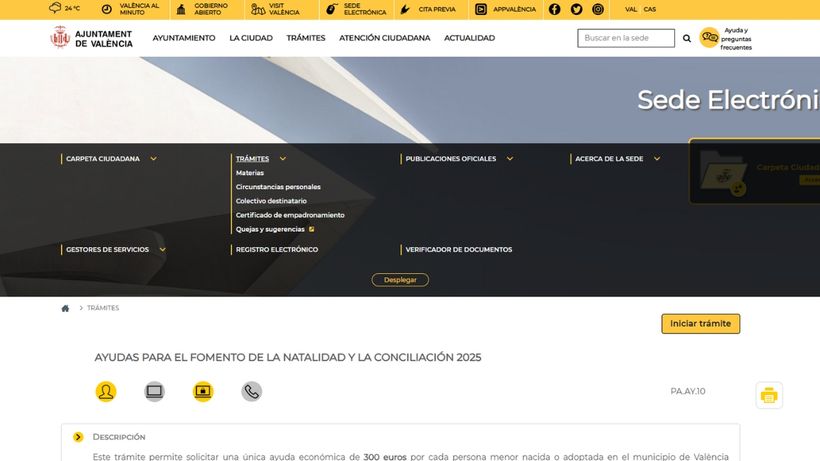The height and width of the screenshot is (461, 820).
Task: Click the Ajuntament de València logo
Action: click(x=92, y=38)
